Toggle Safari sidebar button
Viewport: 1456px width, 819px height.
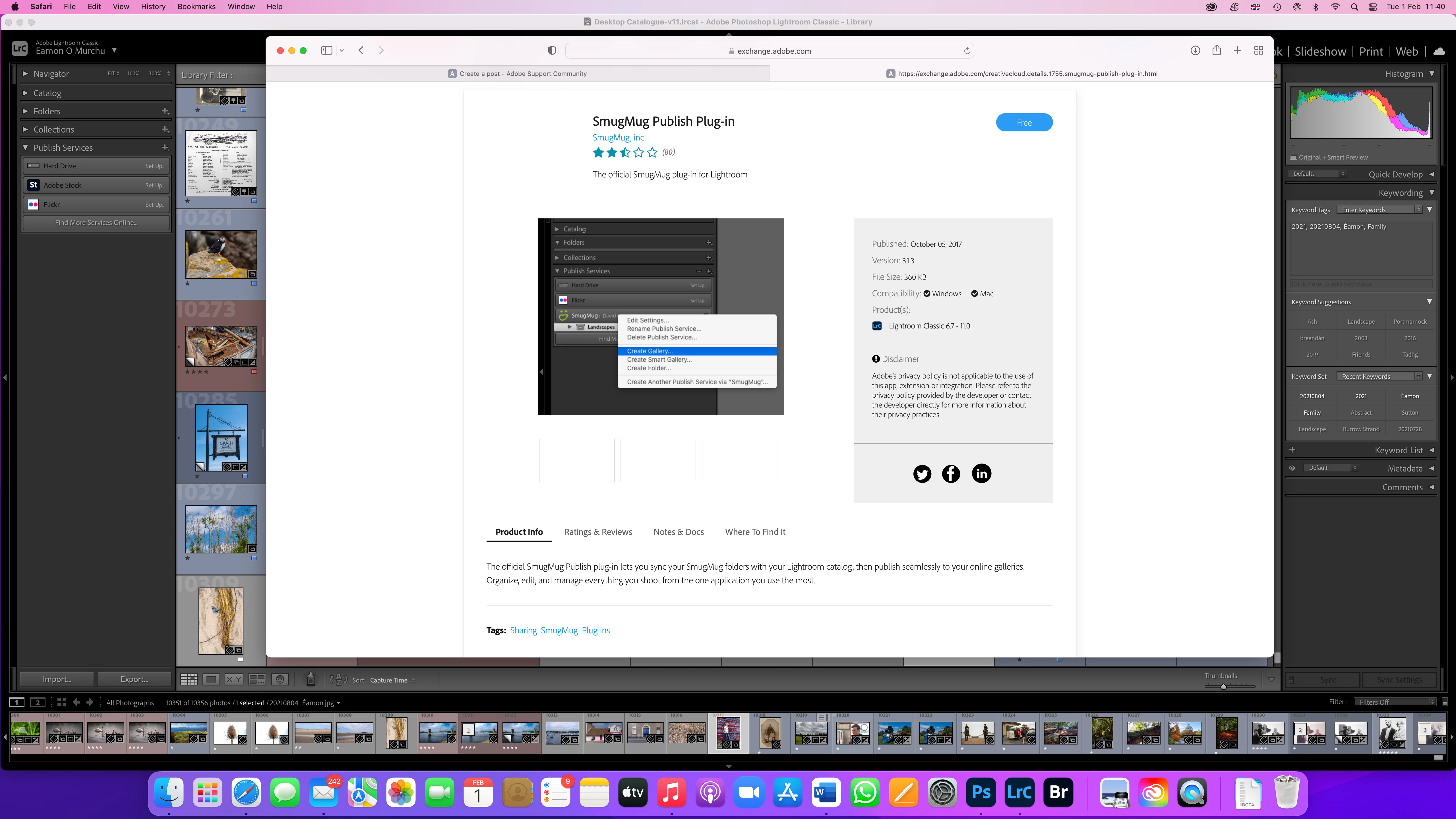point(327,51)
